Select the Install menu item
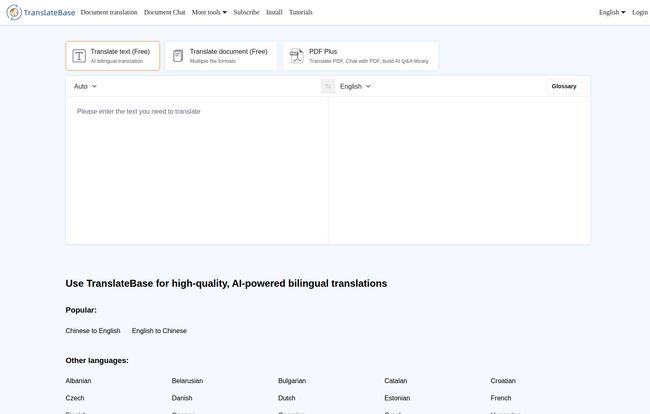 (274, 13)
